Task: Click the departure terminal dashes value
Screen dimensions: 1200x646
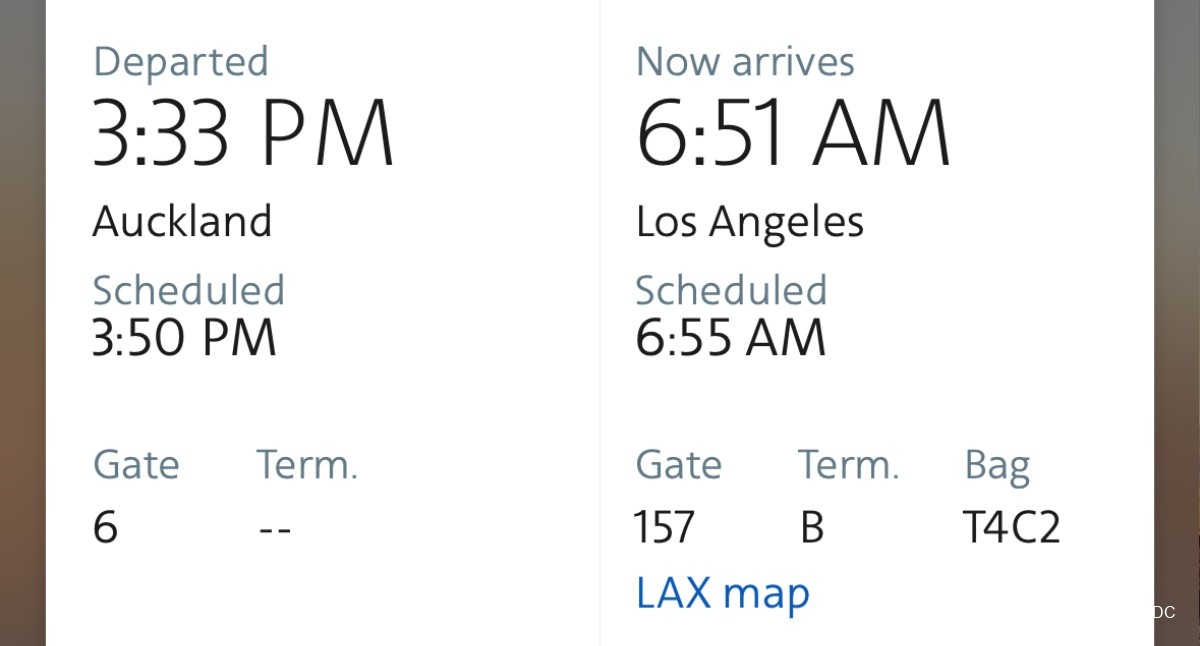Action: [x=275, y=529]
